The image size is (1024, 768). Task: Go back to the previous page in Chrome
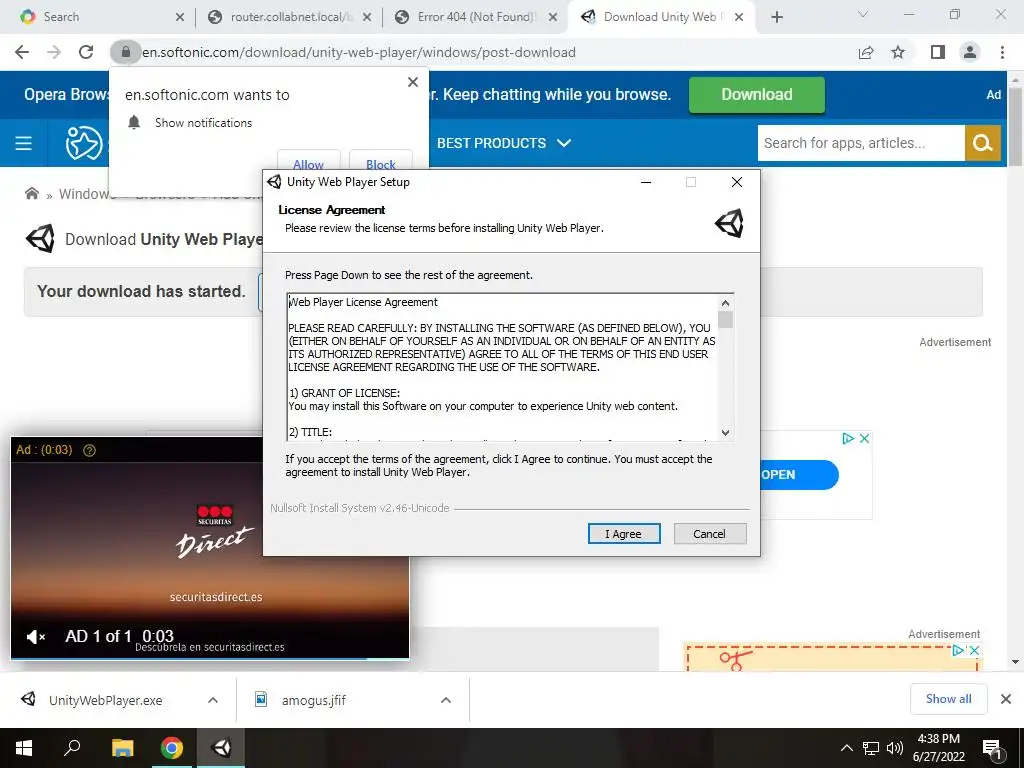click(22, 52)
